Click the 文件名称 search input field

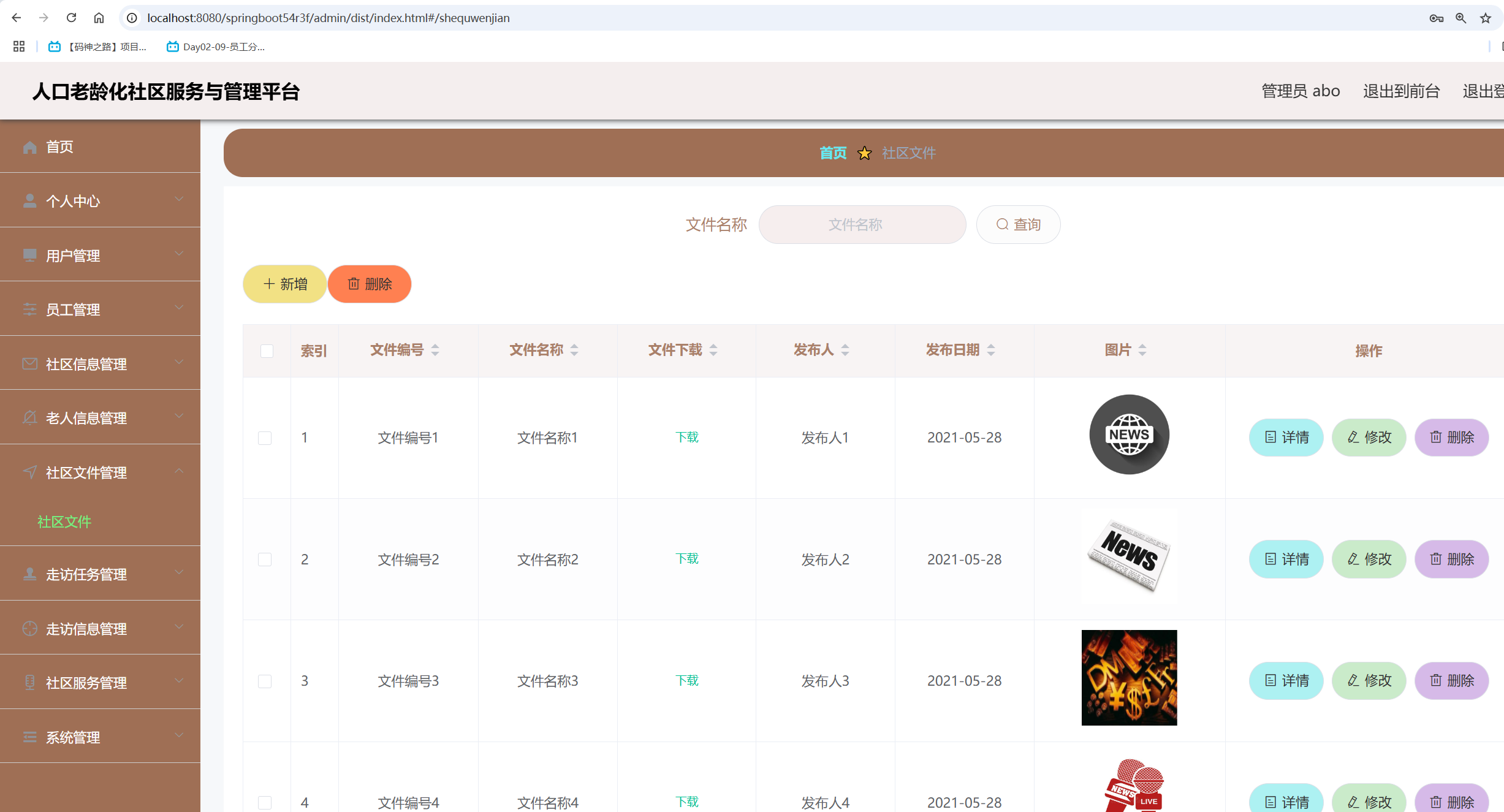862,224
